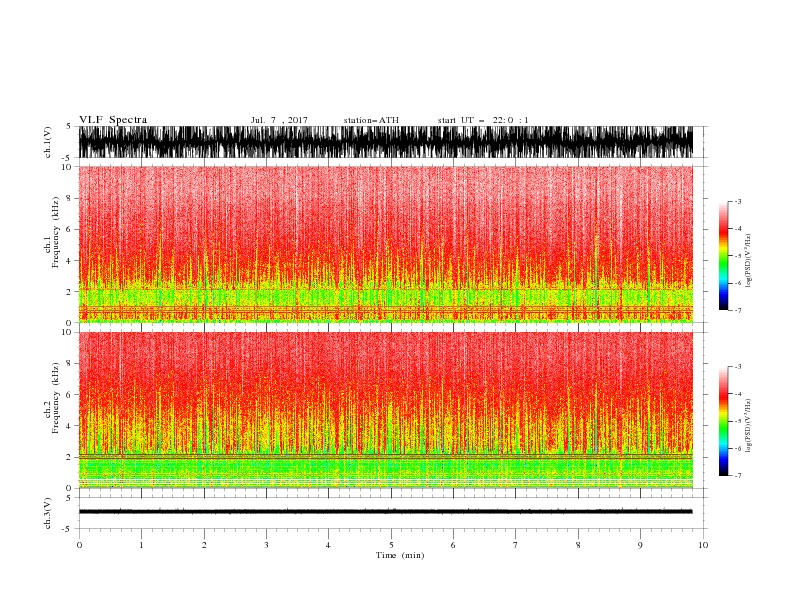Click time axis tick label "5"
The height and width of the screenshot is (612, 792).
pos(391,545)
